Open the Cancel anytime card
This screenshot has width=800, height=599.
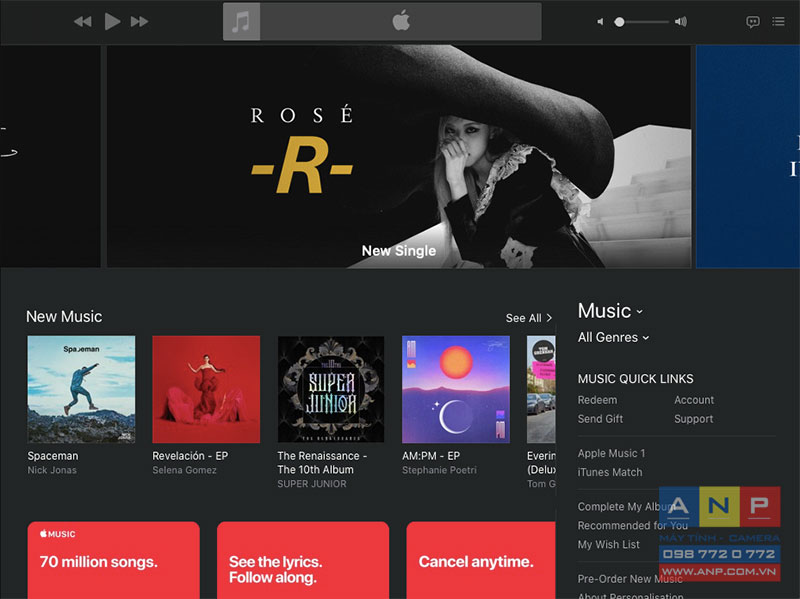pyautogui.click(x=481, y=560)
